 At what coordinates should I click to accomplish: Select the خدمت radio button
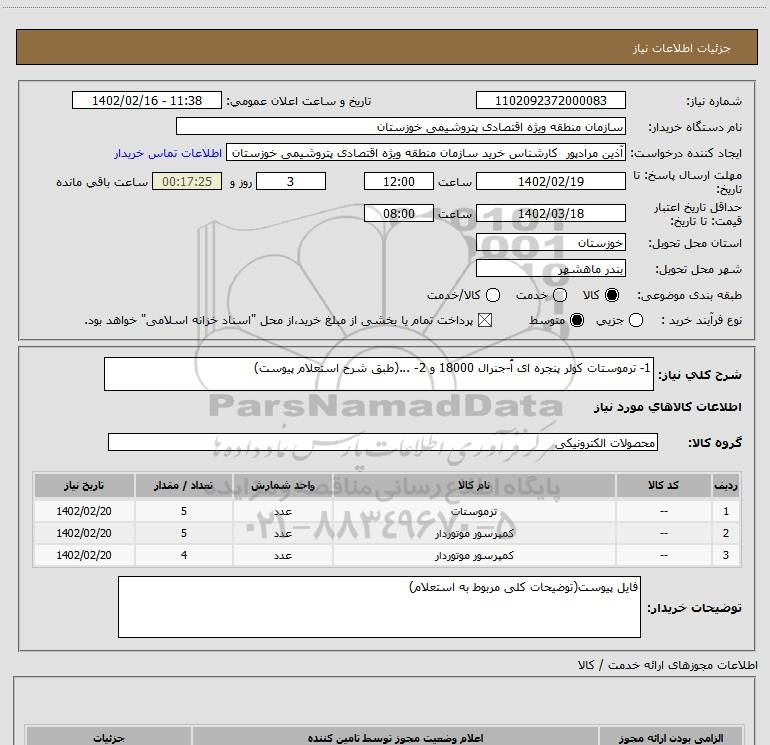tap(560, 295)
